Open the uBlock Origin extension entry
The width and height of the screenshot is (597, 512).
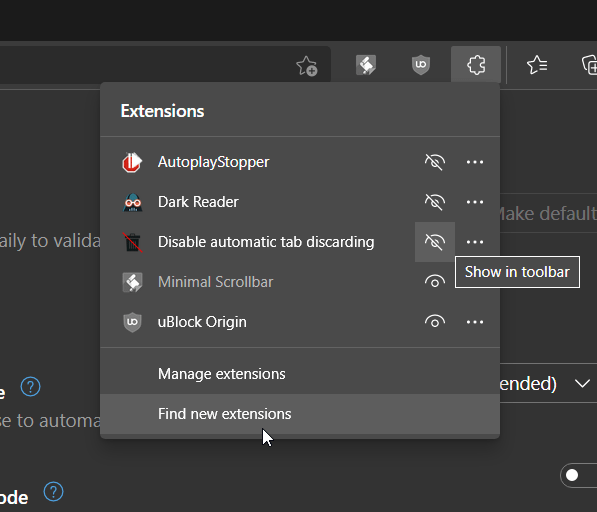tap(202, 322)
